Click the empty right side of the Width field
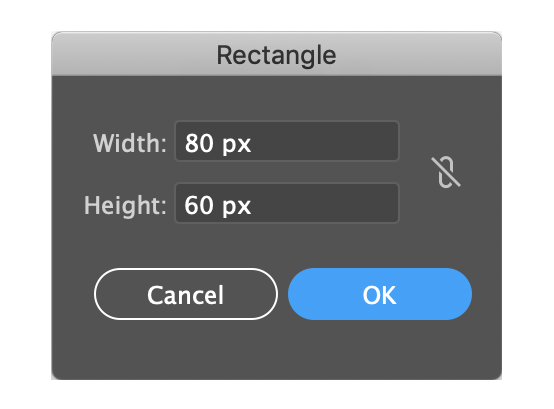 coord(325,141)
